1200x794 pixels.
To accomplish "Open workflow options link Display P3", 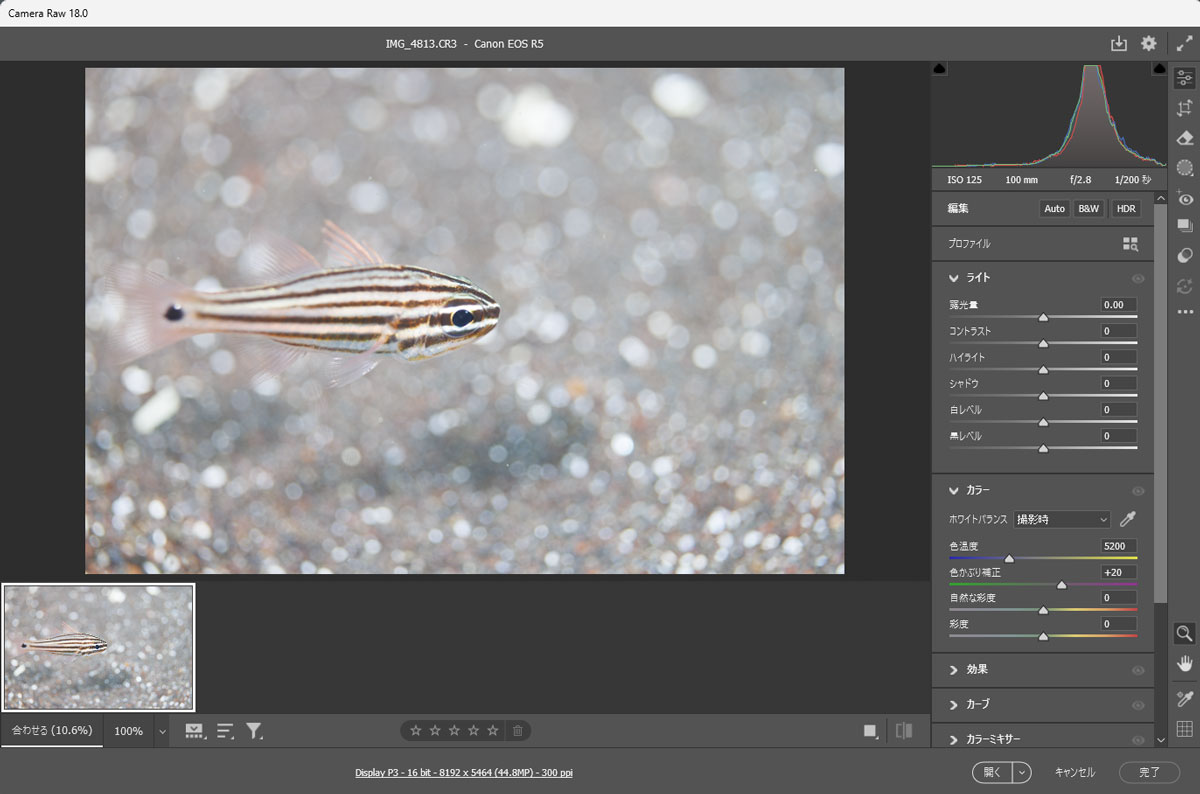I will tap(463, 773).
